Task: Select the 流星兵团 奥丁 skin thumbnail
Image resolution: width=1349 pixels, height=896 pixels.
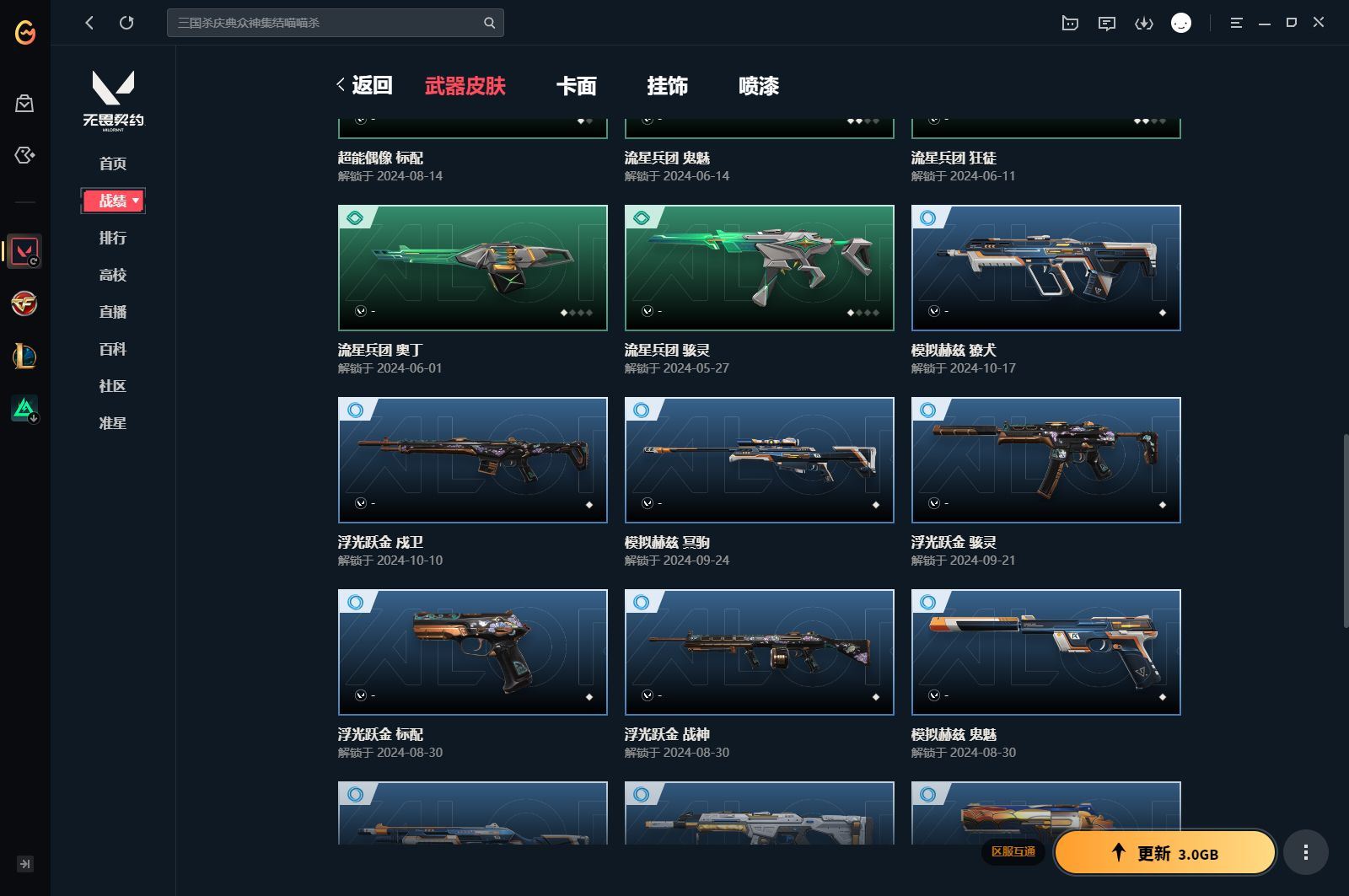Action: click(472, 267)
